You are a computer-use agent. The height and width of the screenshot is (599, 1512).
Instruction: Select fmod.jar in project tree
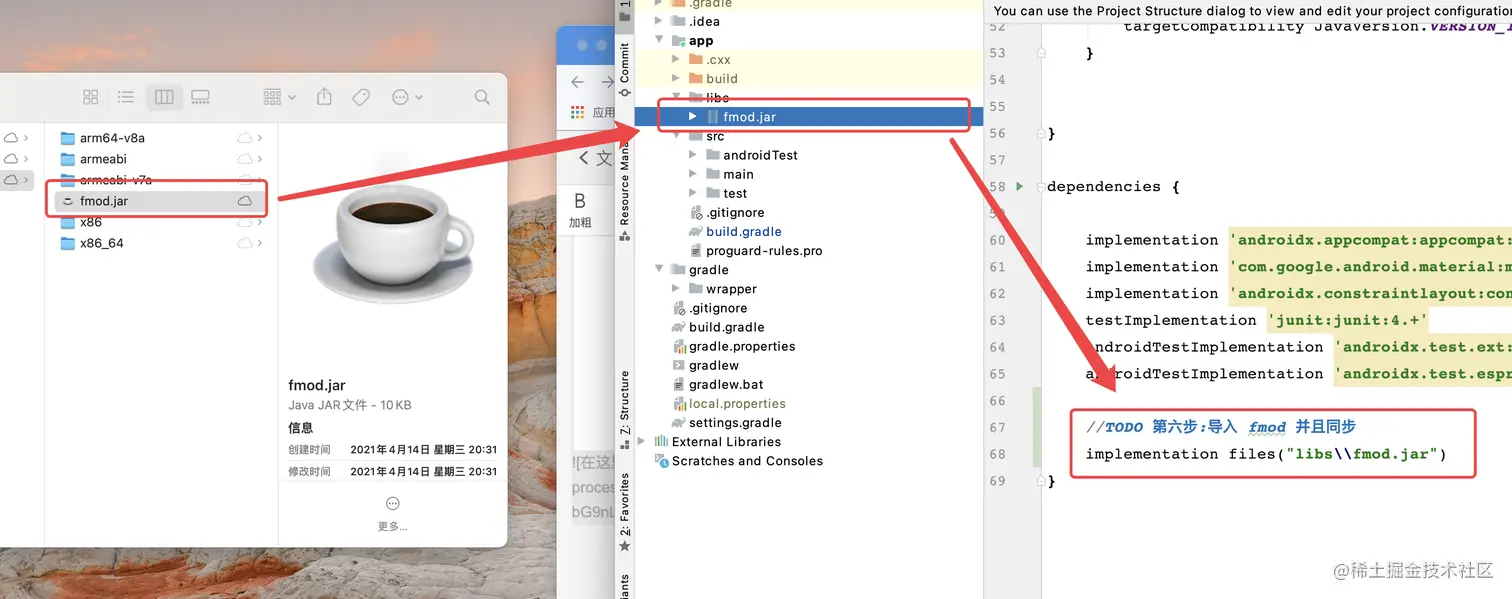coord(749,117)
